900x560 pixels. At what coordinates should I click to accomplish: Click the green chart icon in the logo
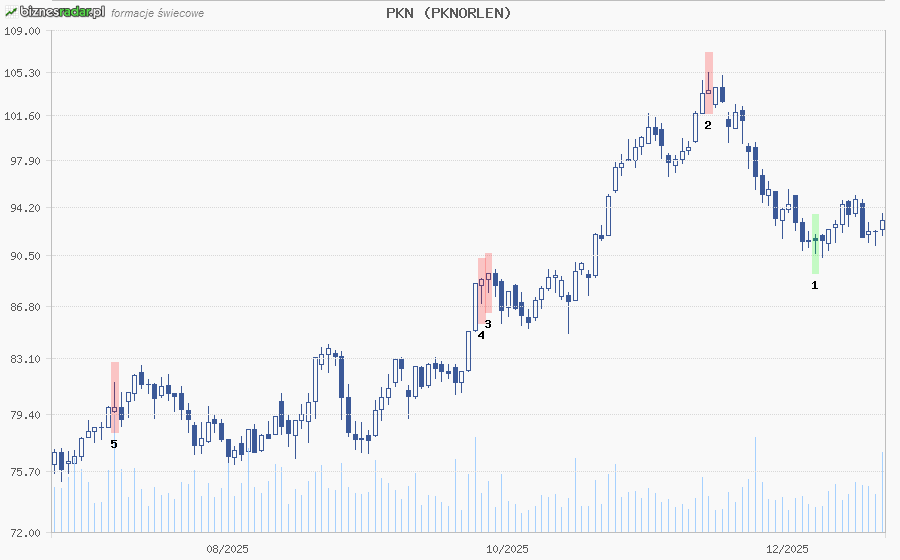click(x=10, y=12)
